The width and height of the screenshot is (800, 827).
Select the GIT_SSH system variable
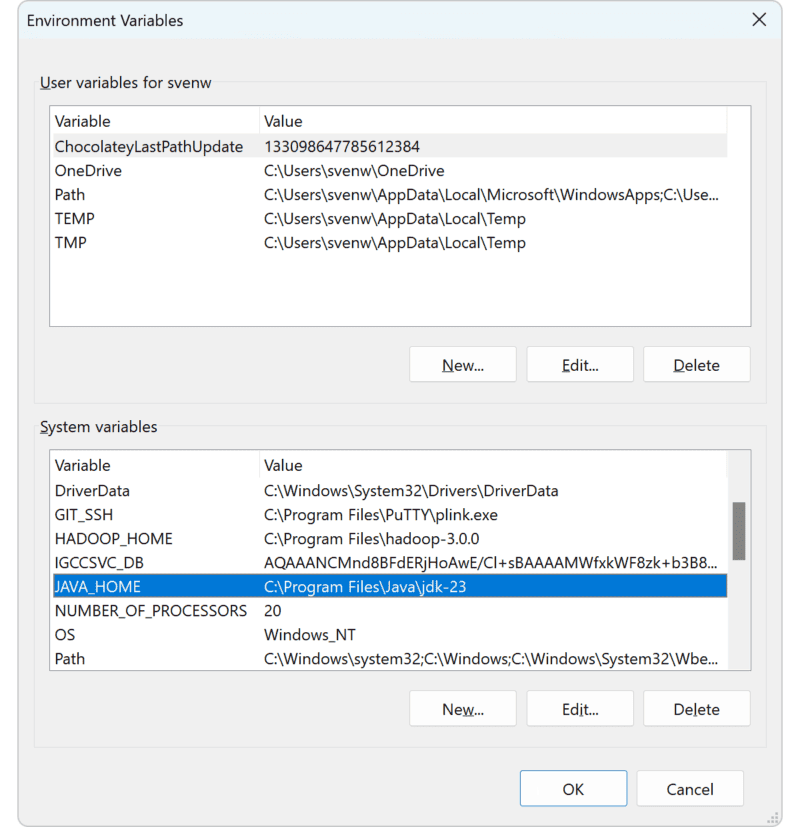click(150, 514)
